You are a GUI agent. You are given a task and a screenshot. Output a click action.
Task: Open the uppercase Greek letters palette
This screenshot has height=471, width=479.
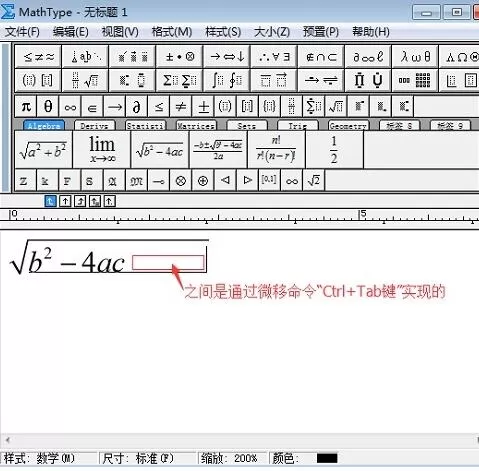(460, 57)
